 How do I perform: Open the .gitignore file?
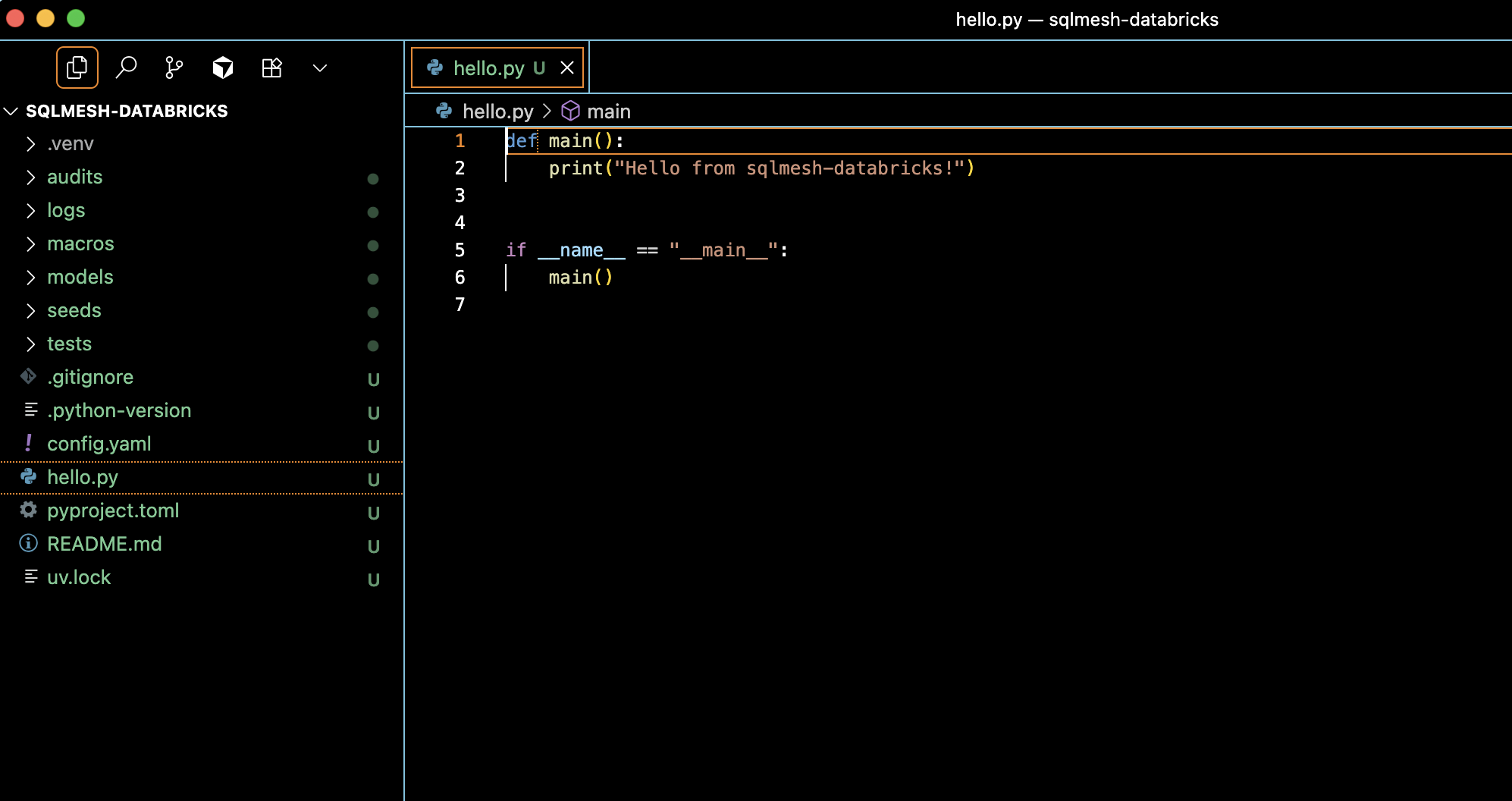[89, 377]
